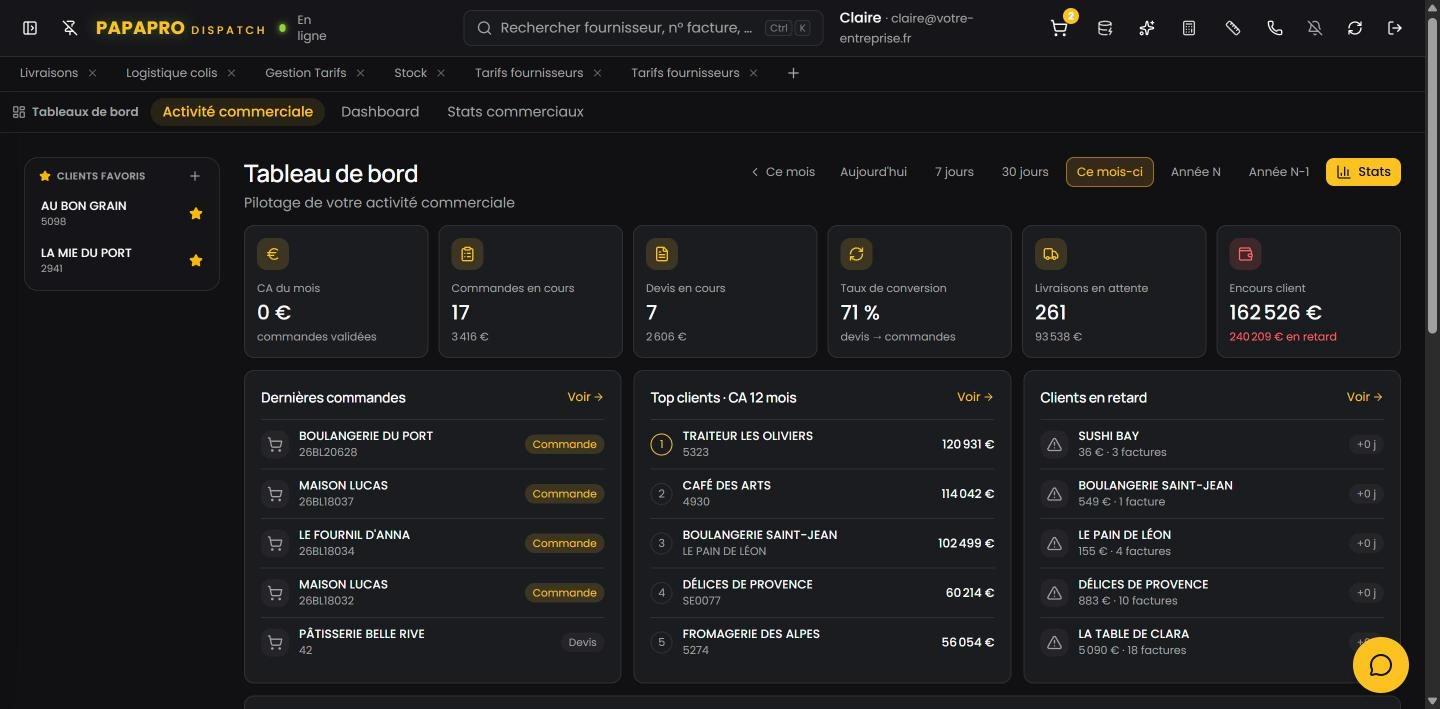The height and width of the screenshot is (709, 1440).
Task: Click warning icon beside SUSHI BAY
Action: [x=1054, y=444]
